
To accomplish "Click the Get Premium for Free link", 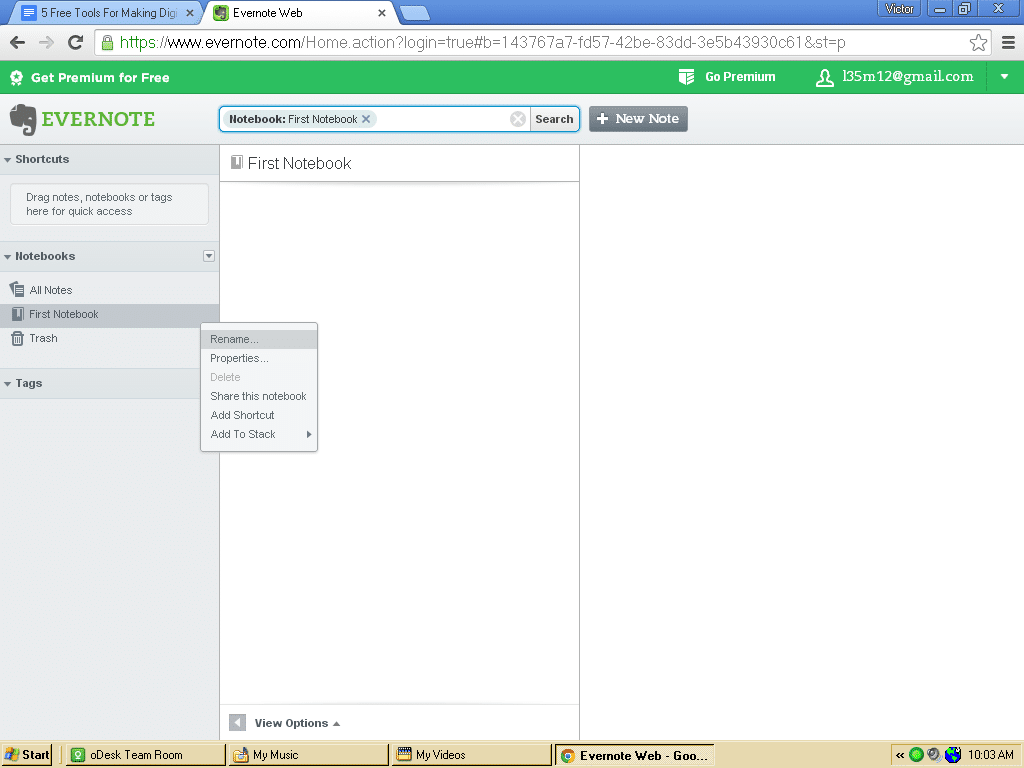I will pos(100,78).
